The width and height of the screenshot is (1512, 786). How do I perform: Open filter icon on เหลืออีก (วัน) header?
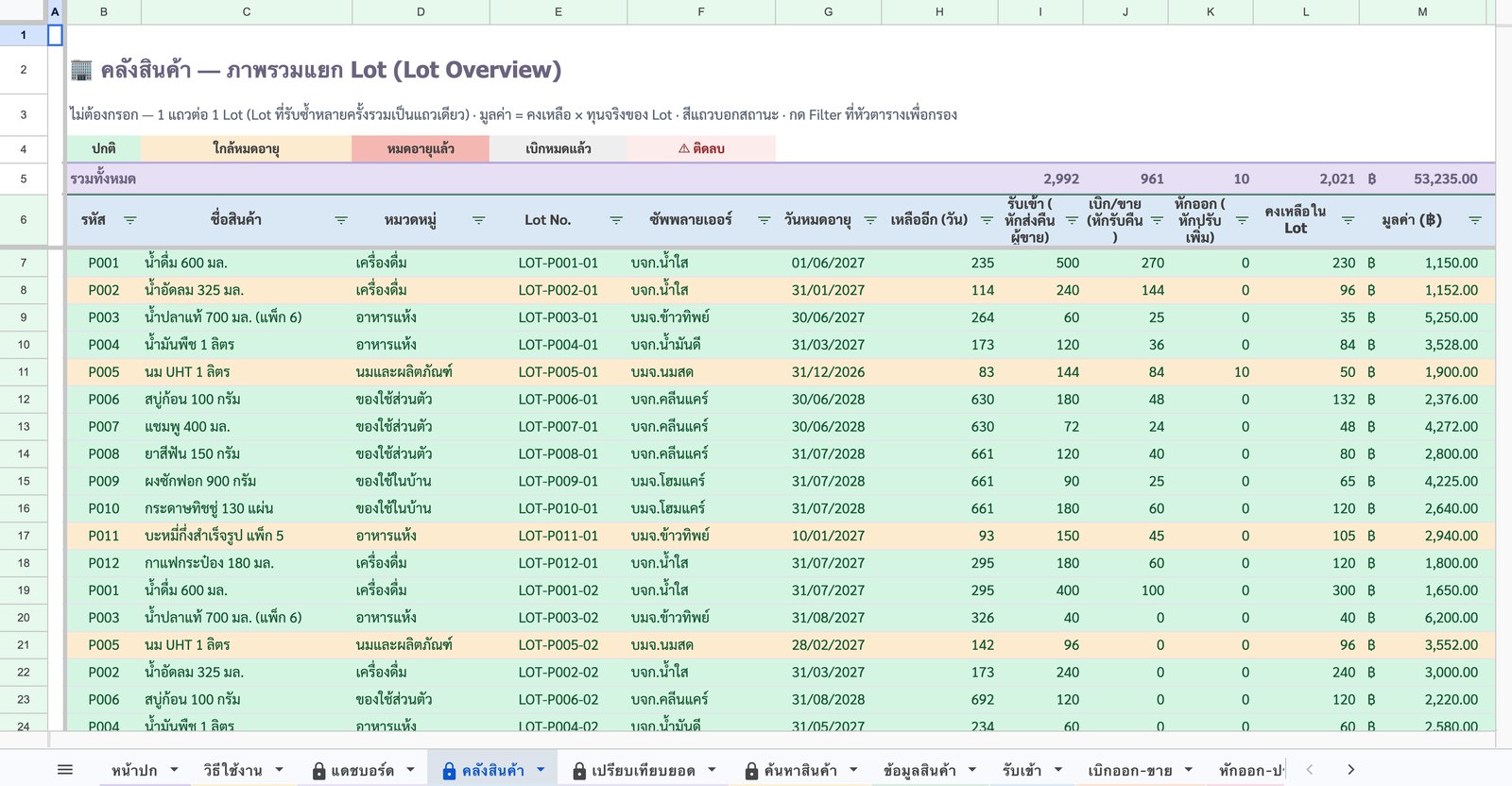(987, 220)
